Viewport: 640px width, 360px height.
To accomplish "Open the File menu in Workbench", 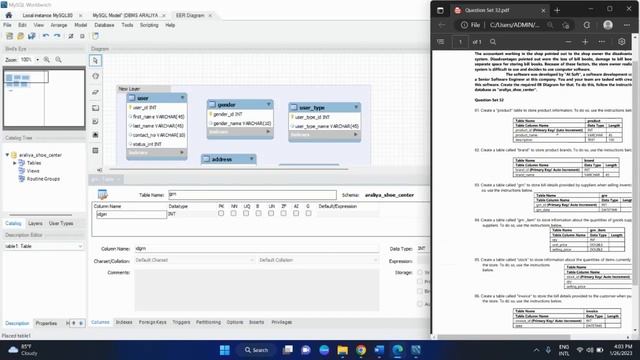I will click(x=7, y=25).
